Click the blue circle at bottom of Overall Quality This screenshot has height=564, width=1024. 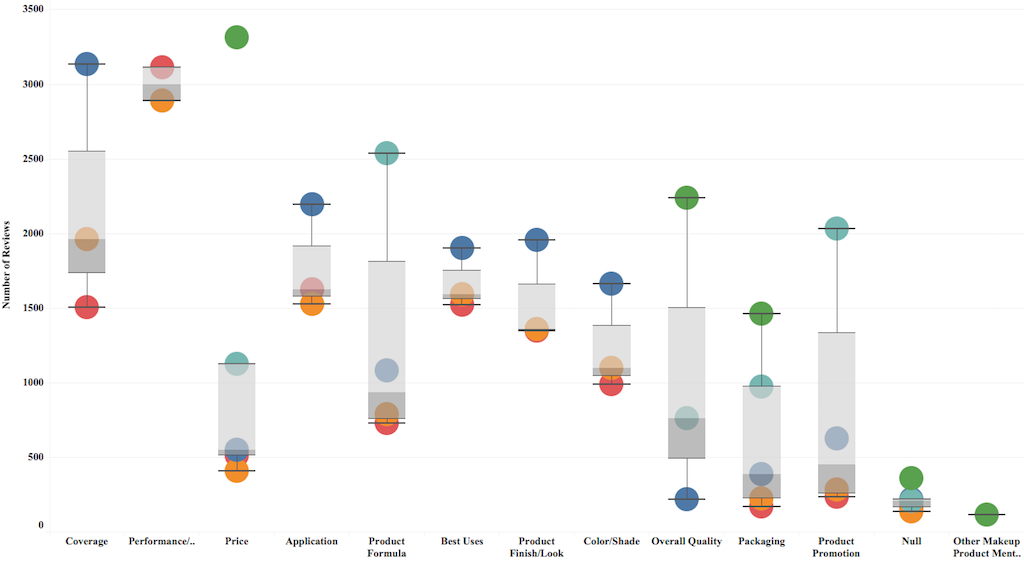click(687, 499)
